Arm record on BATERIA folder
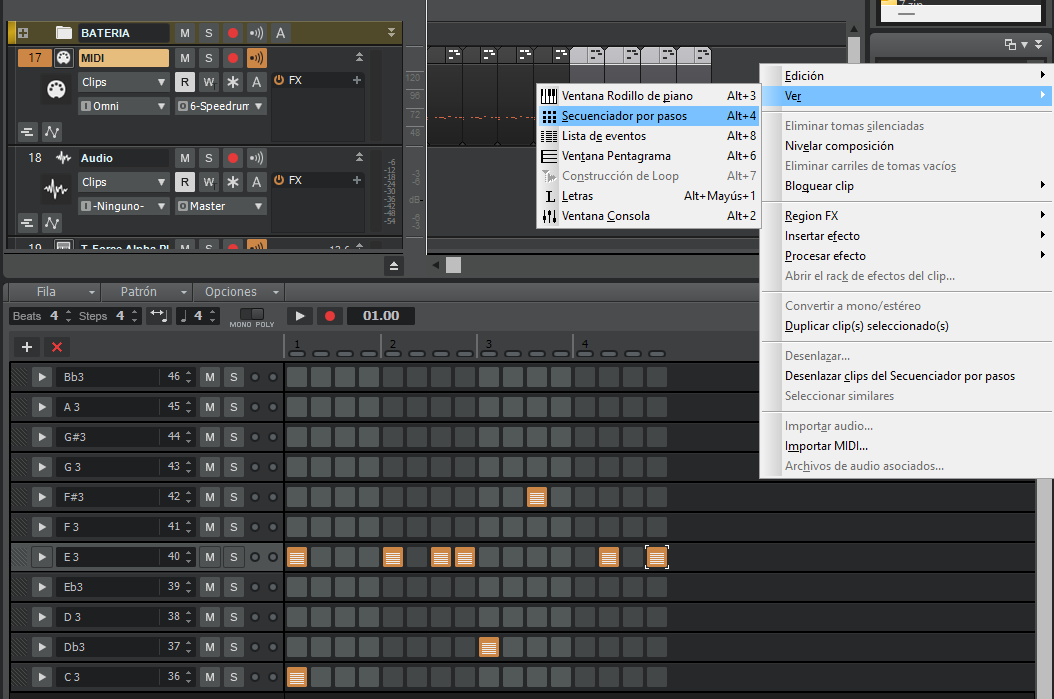1054x699 pixels. click(x=233, y=33)
